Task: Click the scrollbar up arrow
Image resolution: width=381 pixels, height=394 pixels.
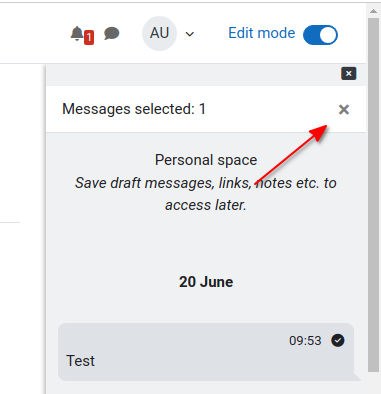Action: tap(373, 11)
